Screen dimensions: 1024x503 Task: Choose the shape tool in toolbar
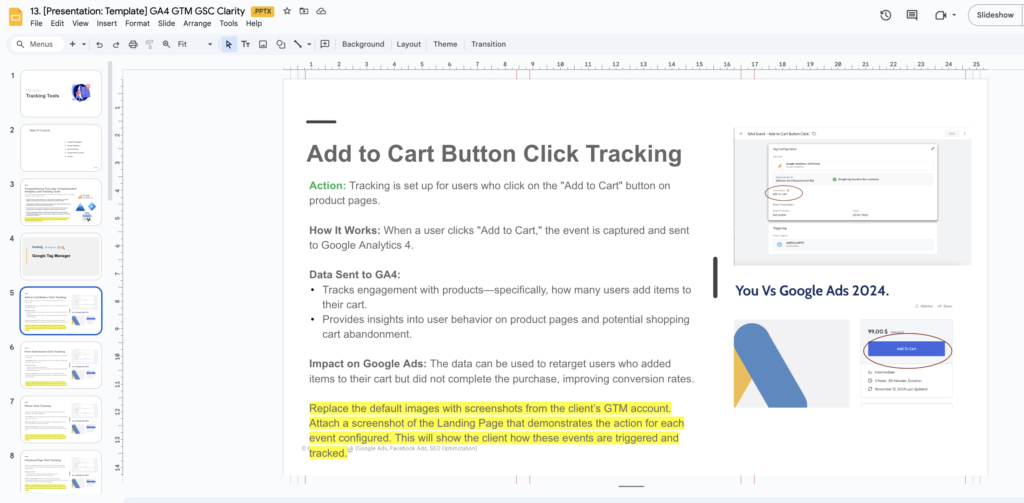pyautogui.click(x=280, y=44)
